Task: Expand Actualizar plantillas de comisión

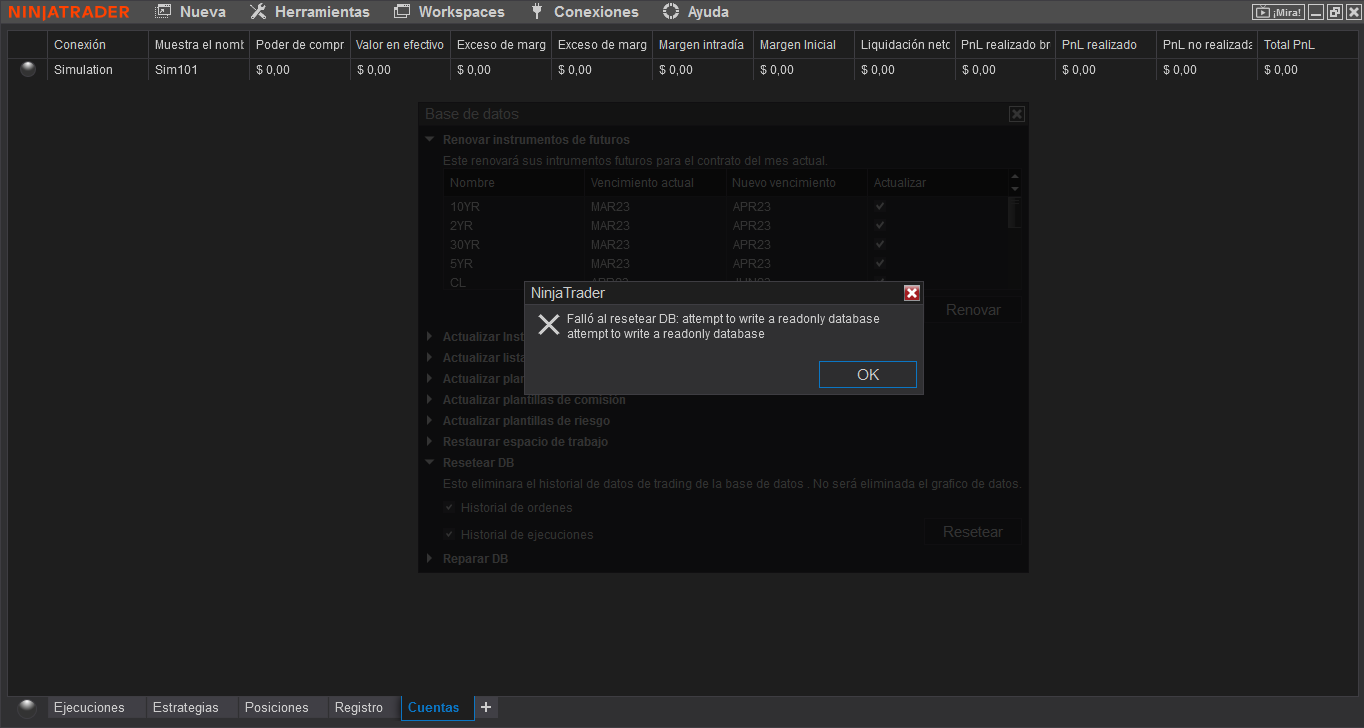Action: pyautogui.click(x=430, y=399)
